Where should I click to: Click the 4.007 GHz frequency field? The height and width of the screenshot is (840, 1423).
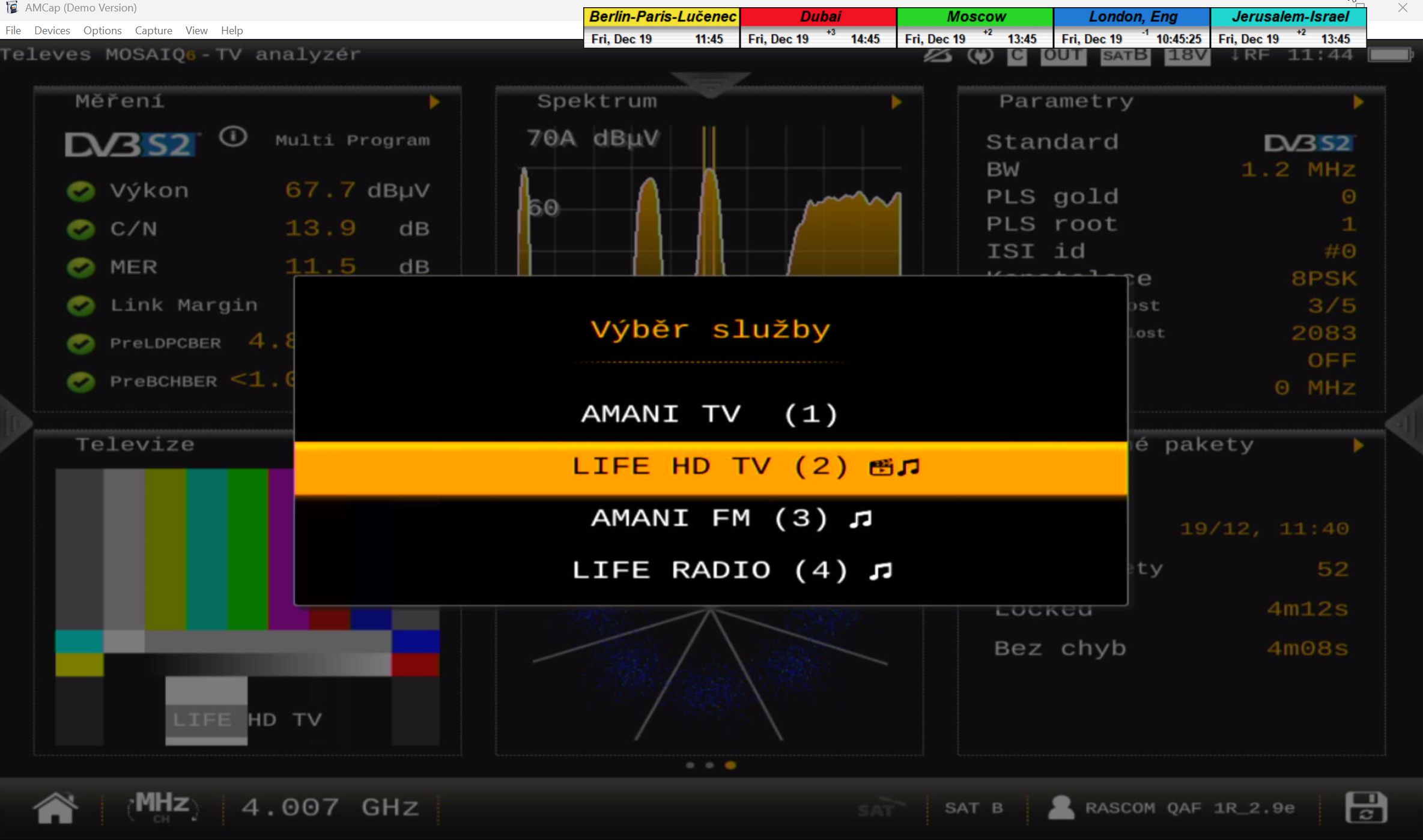[330, 808]
